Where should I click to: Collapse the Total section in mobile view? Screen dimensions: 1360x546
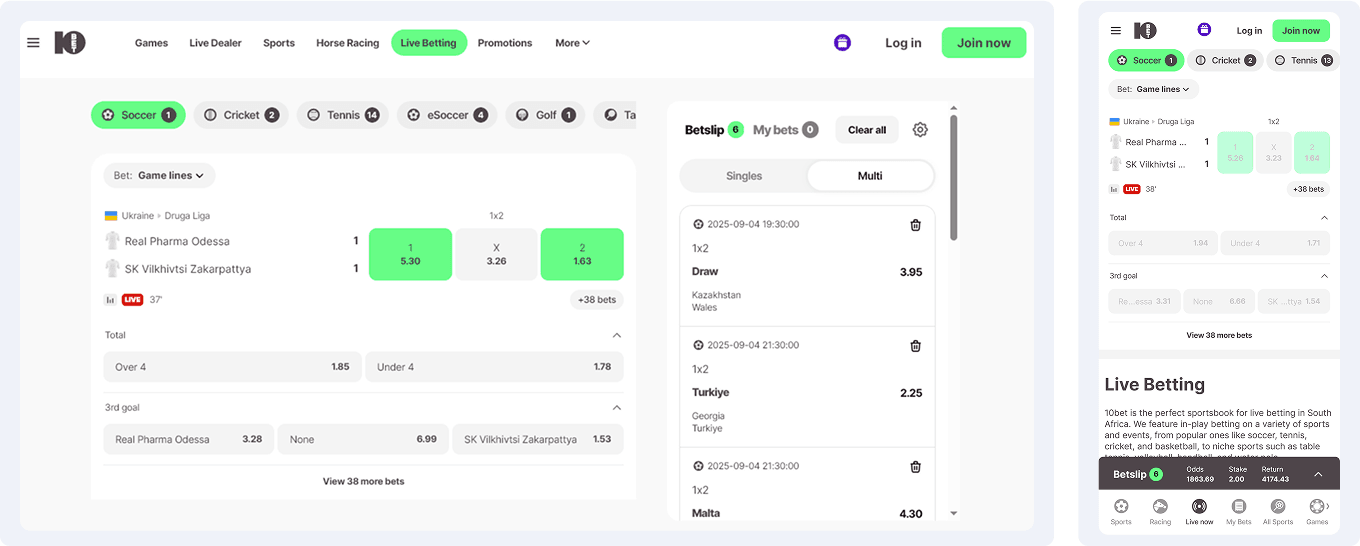1325,218
